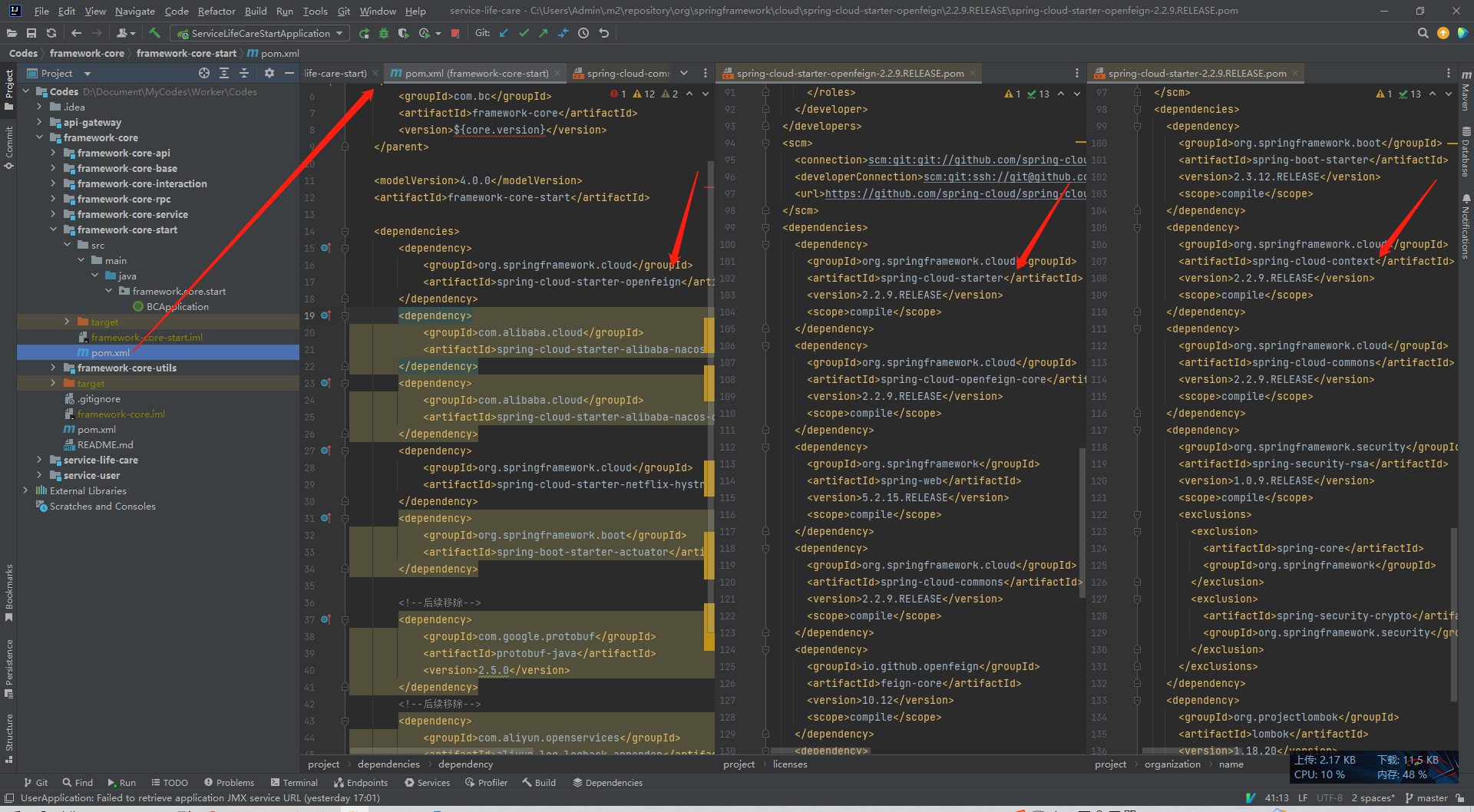Open tab list with three-dots in left editor

(706, 73)
